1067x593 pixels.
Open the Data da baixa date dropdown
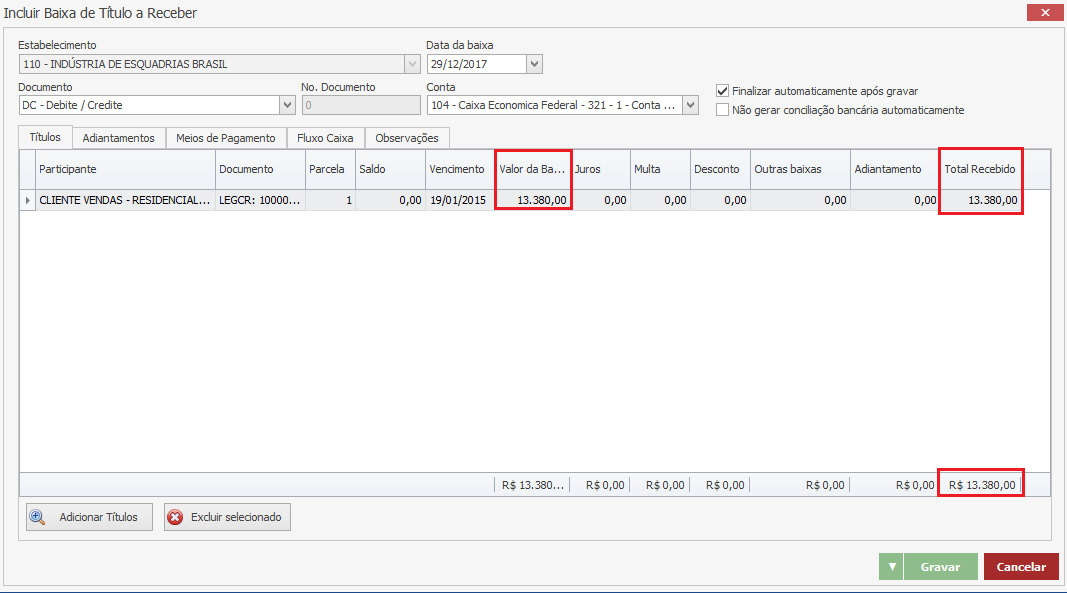click(534, 64)
